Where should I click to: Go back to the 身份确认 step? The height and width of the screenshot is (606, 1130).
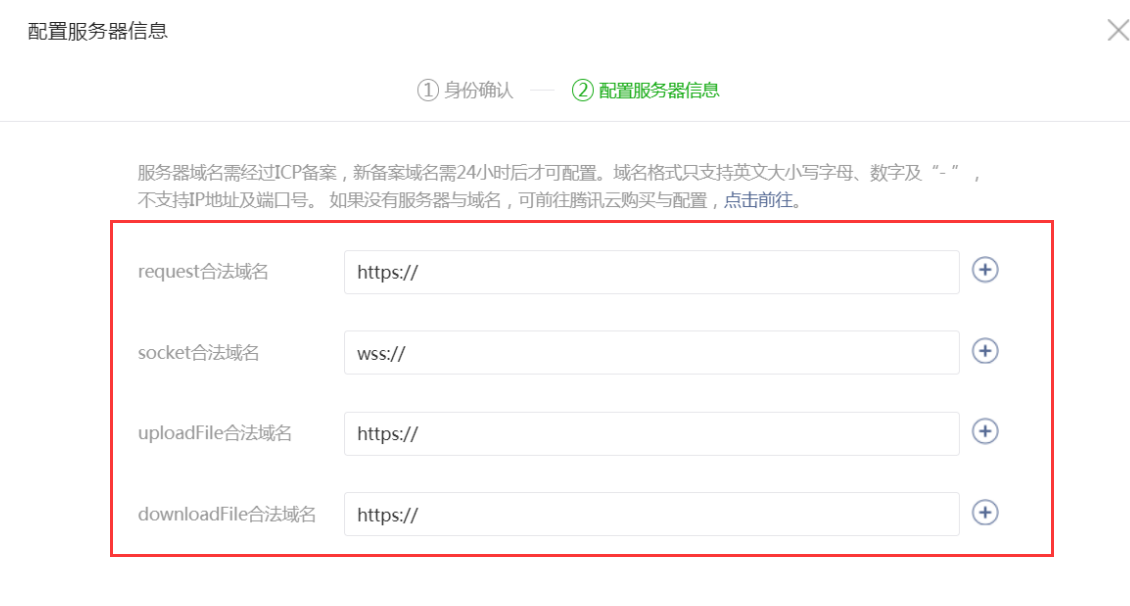478,90
